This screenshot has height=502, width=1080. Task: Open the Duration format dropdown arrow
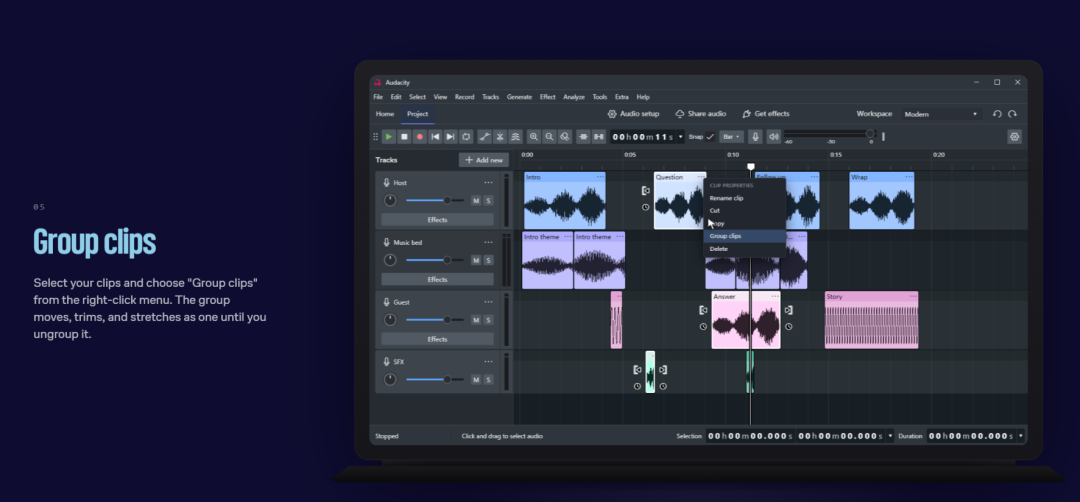coord(1020,436)
